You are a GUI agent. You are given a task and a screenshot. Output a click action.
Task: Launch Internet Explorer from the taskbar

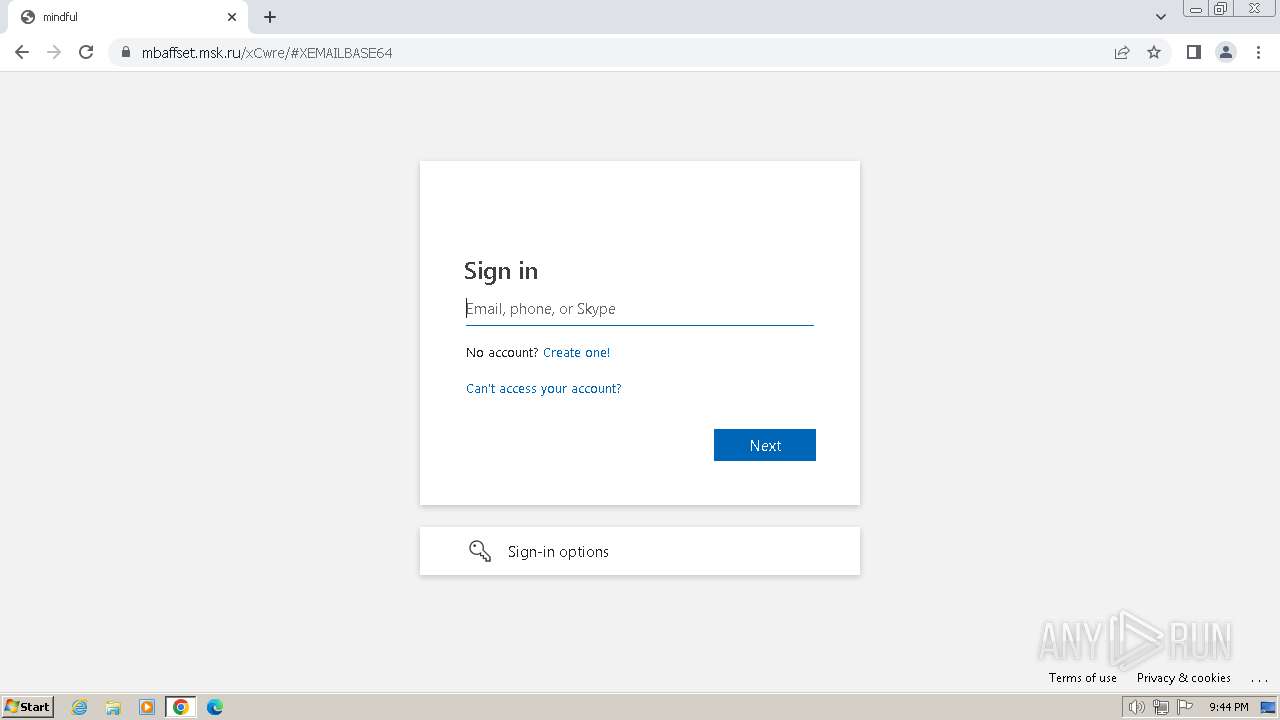pyautogui.click(x=80, y=707)
